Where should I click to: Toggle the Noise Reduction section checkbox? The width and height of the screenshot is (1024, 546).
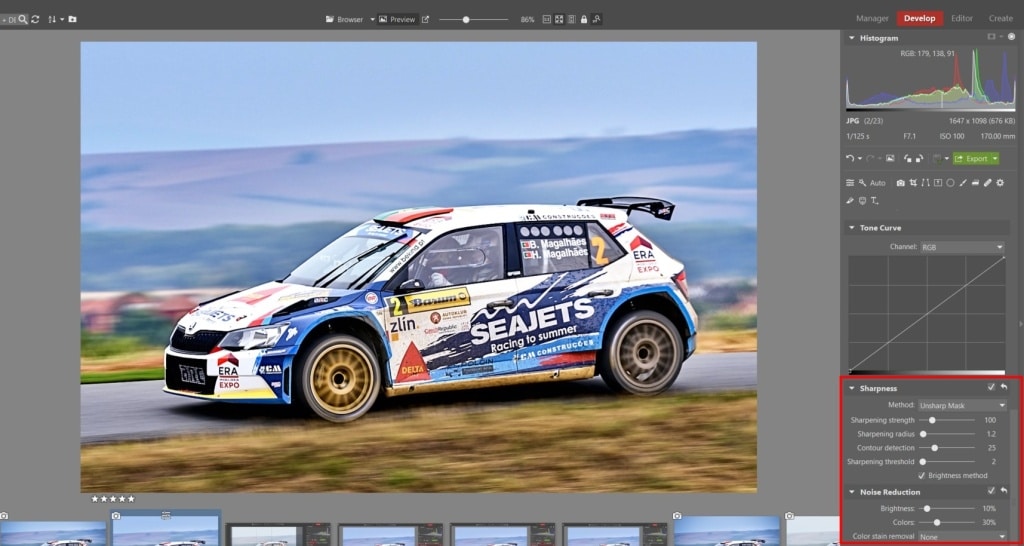(x=991, y=490)
